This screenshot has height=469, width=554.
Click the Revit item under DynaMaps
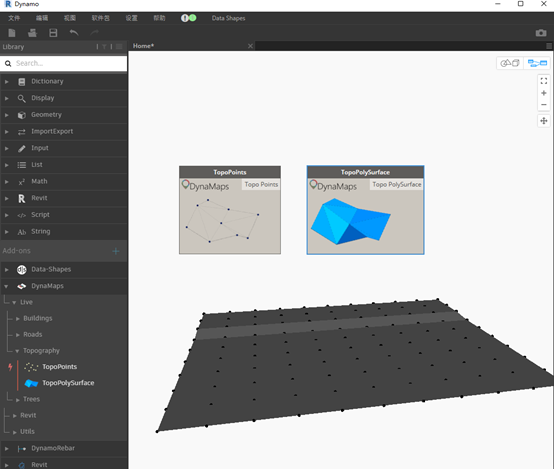(x=28, y=416)
